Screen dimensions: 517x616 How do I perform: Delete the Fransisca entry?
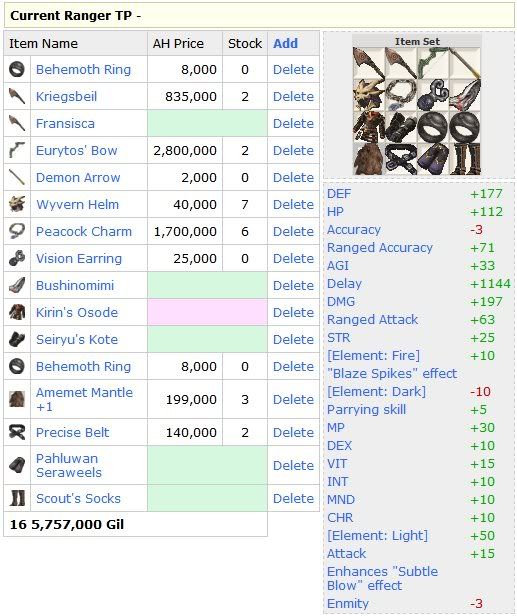tap(293, 123)
